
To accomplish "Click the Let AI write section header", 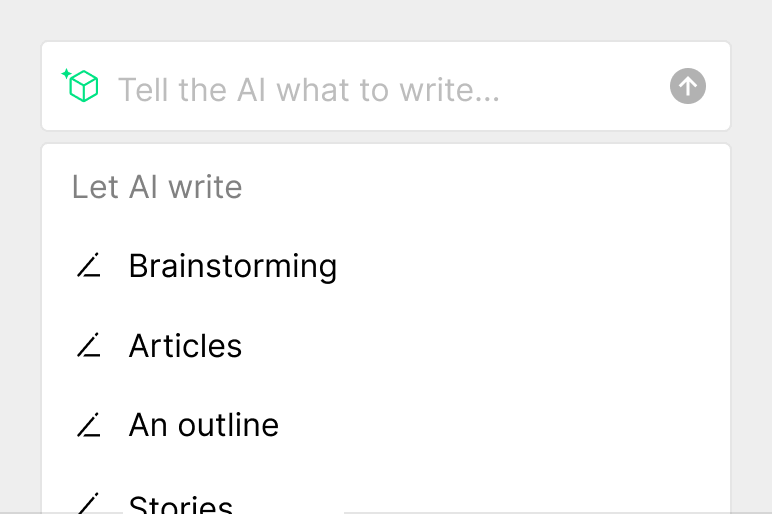I will click(x=157, y=187).
